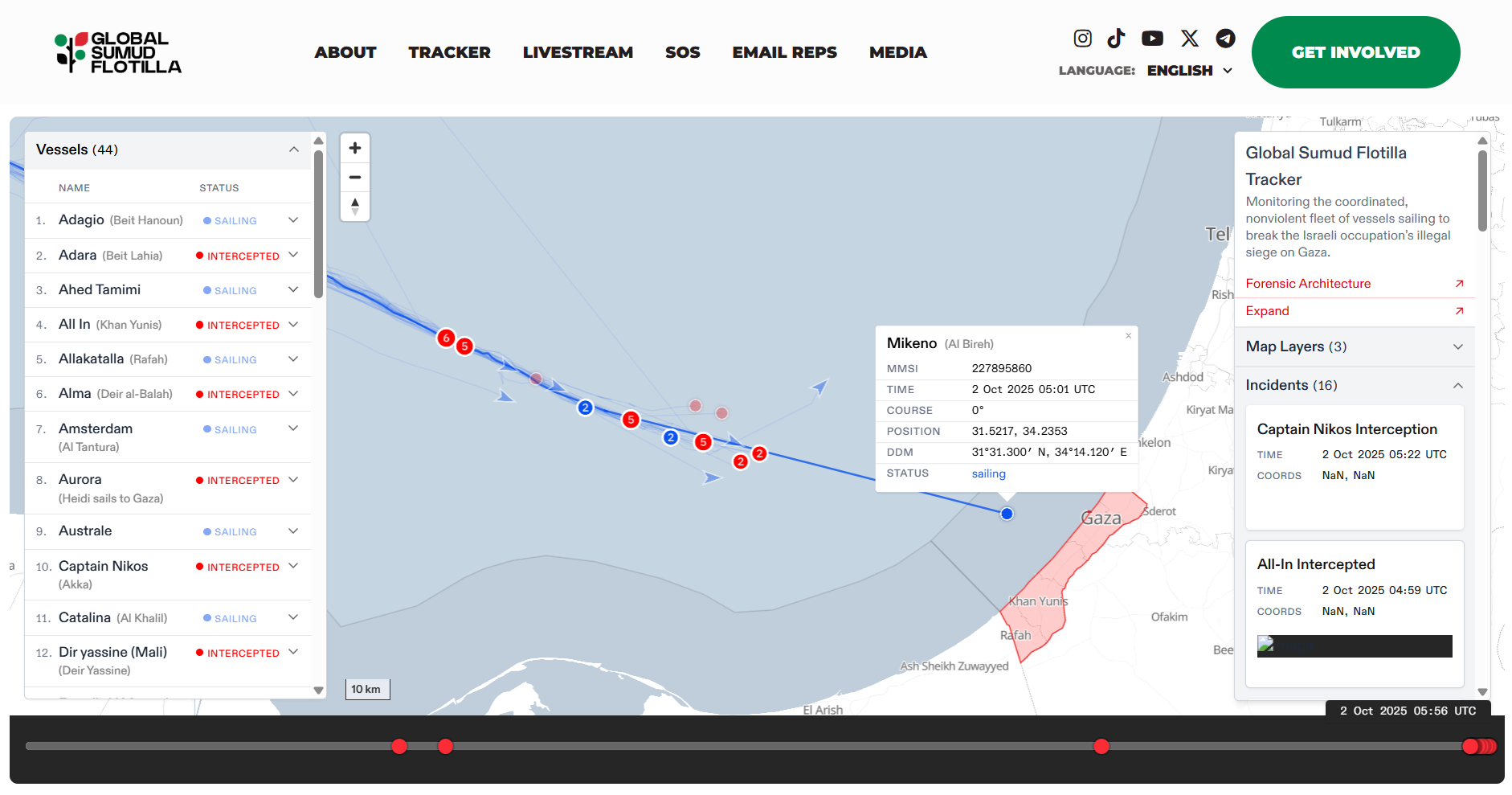Open Forensic Architecture external link arrow

tap(1459, 284)
